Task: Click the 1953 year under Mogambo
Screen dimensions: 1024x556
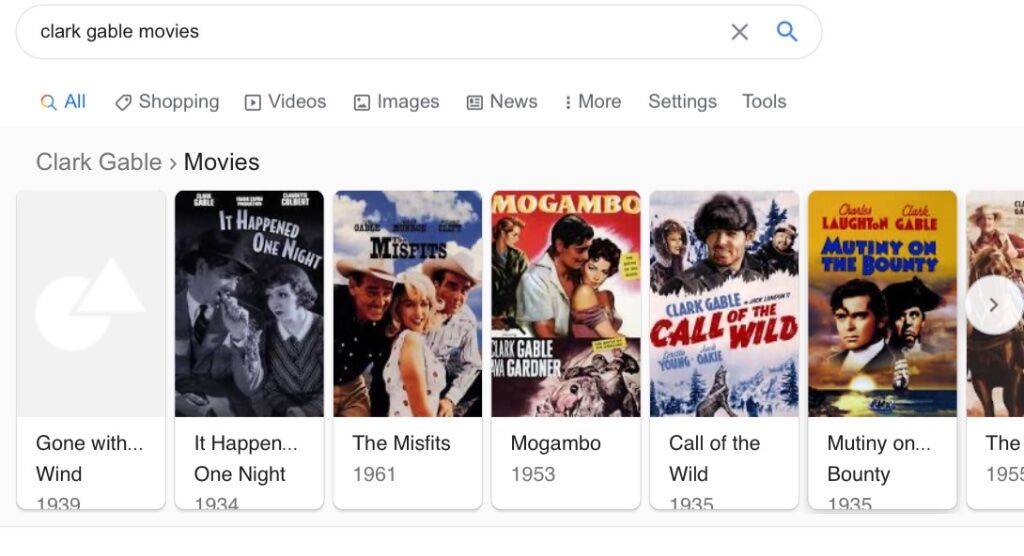Action: click(533, 474)
